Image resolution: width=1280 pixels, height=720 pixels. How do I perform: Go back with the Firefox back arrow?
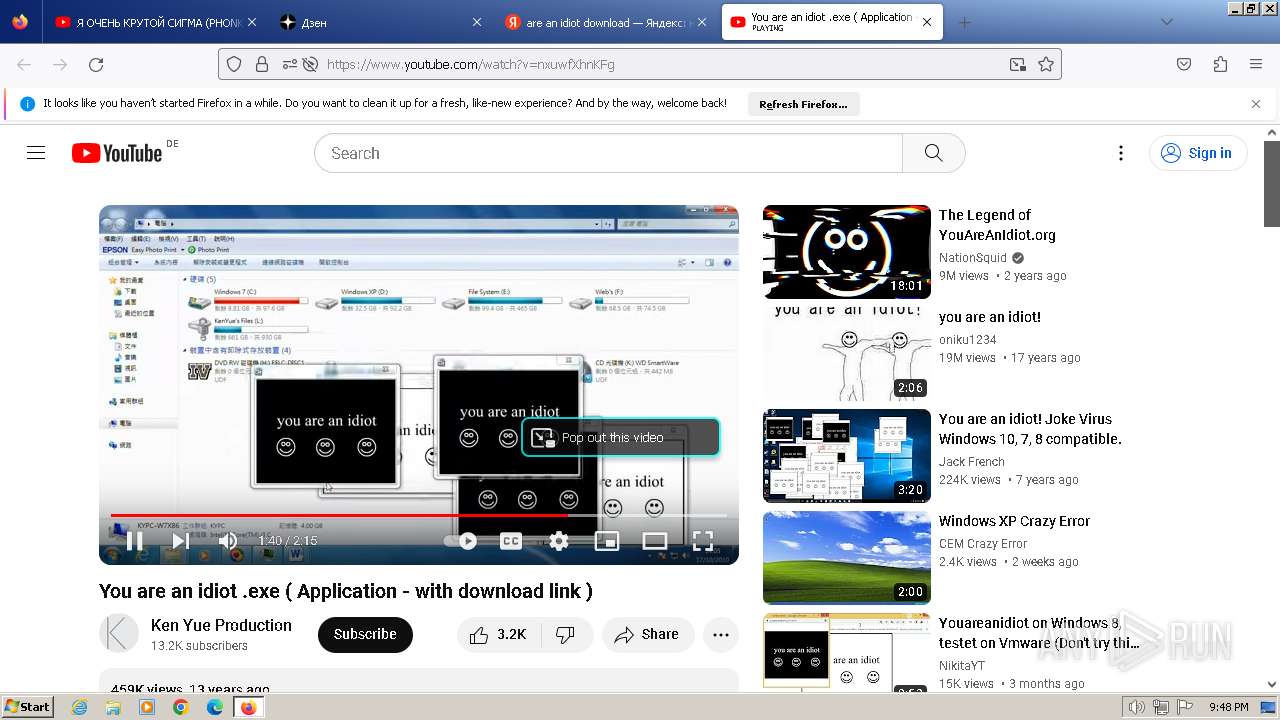[24, 64]
